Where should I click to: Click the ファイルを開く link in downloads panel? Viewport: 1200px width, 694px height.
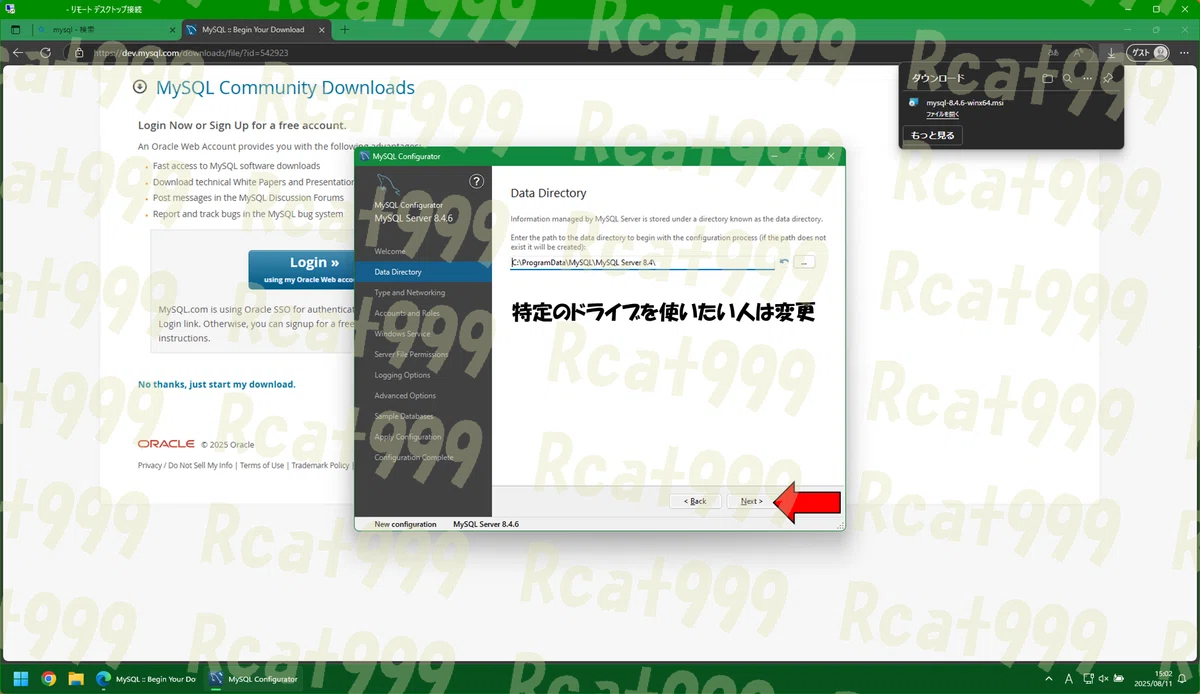[943, 115]
